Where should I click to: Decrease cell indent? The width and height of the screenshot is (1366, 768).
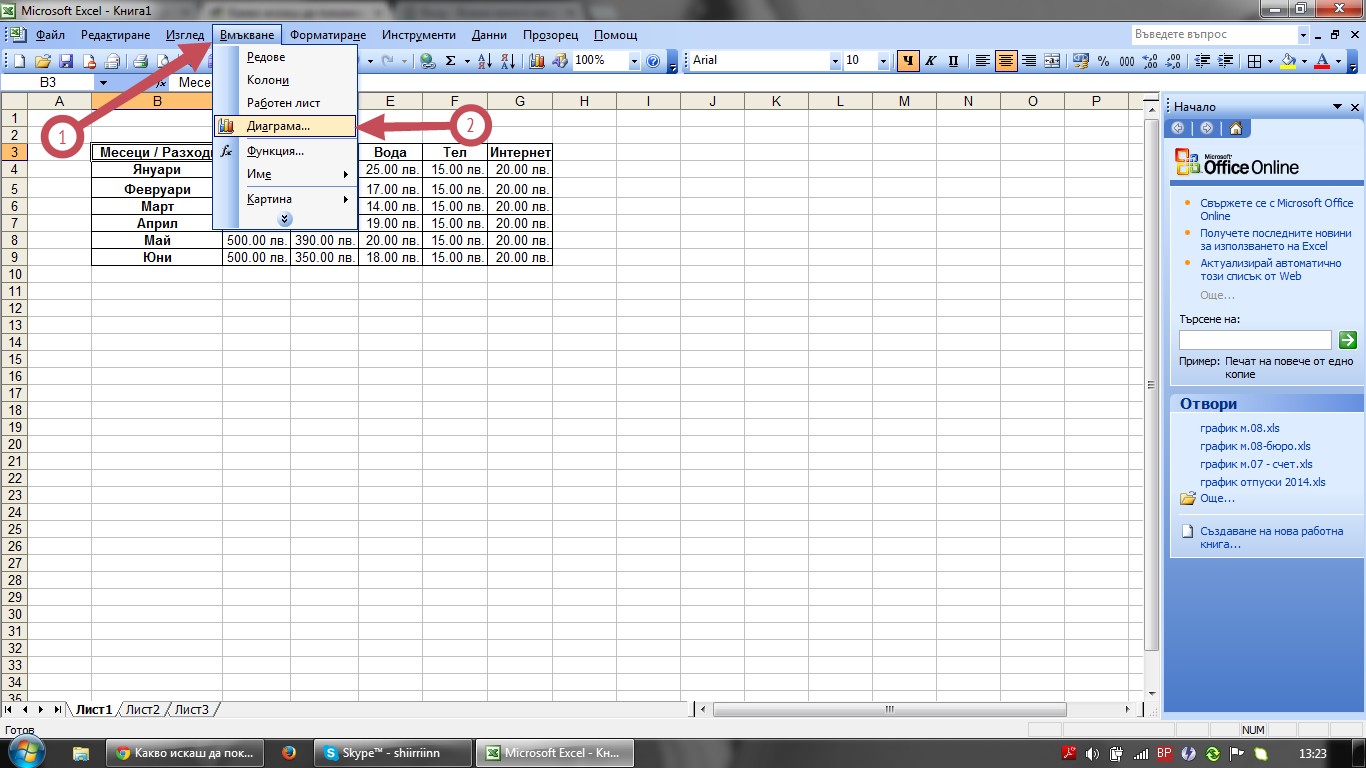(1202, 61)
